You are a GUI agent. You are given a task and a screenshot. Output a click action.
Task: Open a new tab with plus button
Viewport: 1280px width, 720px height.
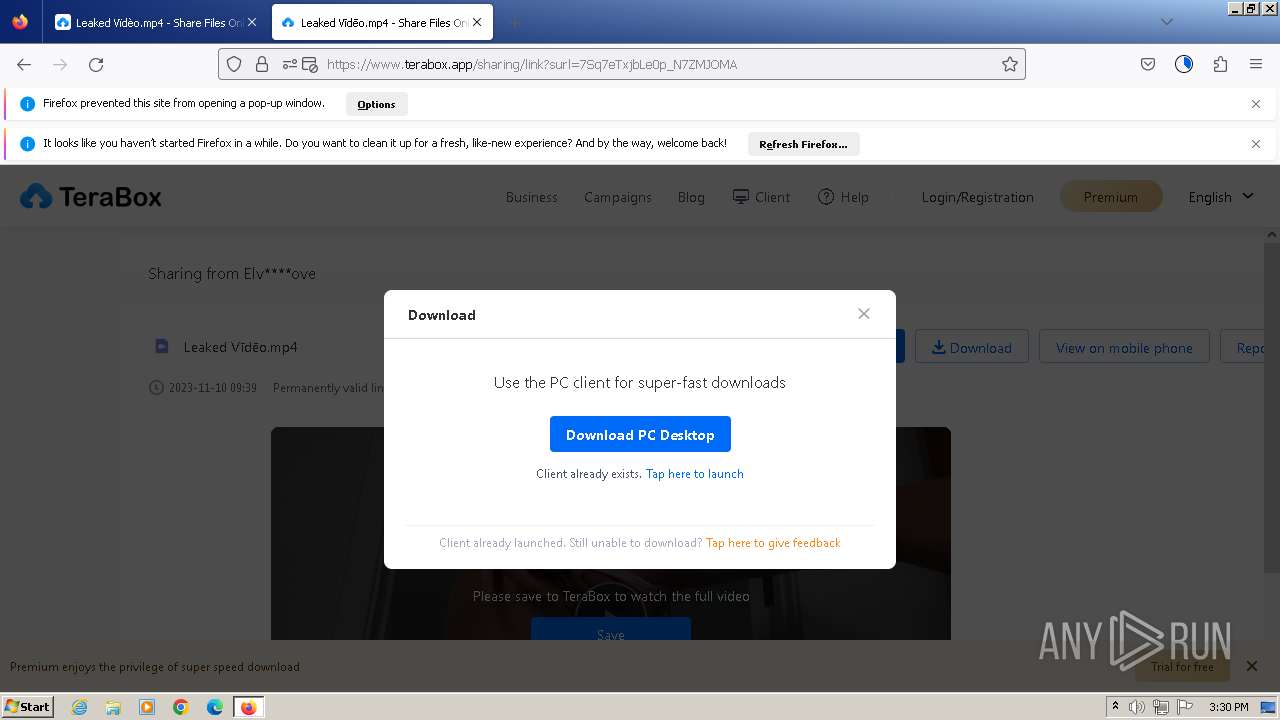(x=514, y=22)
